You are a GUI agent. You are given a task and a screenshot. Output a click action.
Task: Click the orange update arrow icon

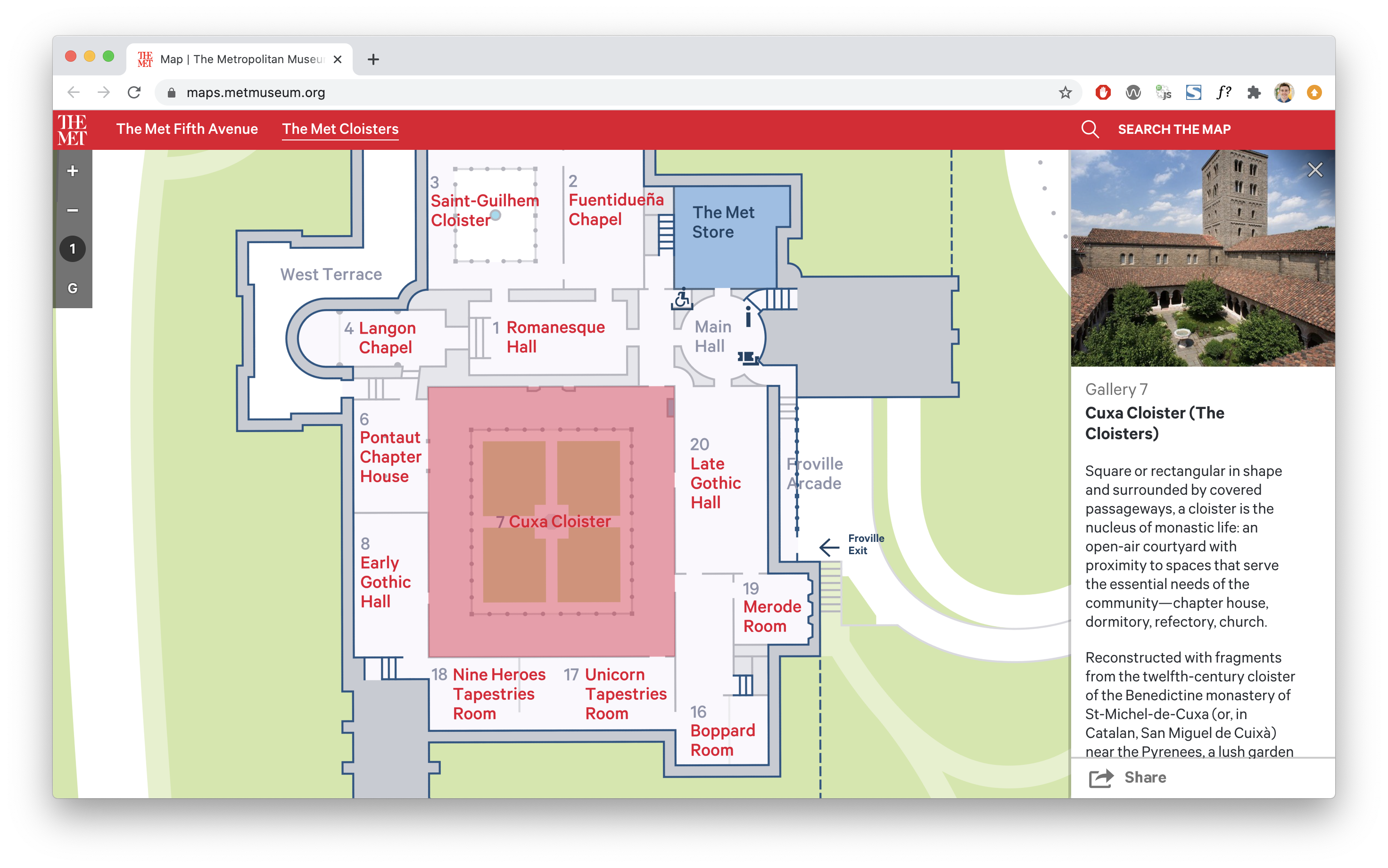1314,92
